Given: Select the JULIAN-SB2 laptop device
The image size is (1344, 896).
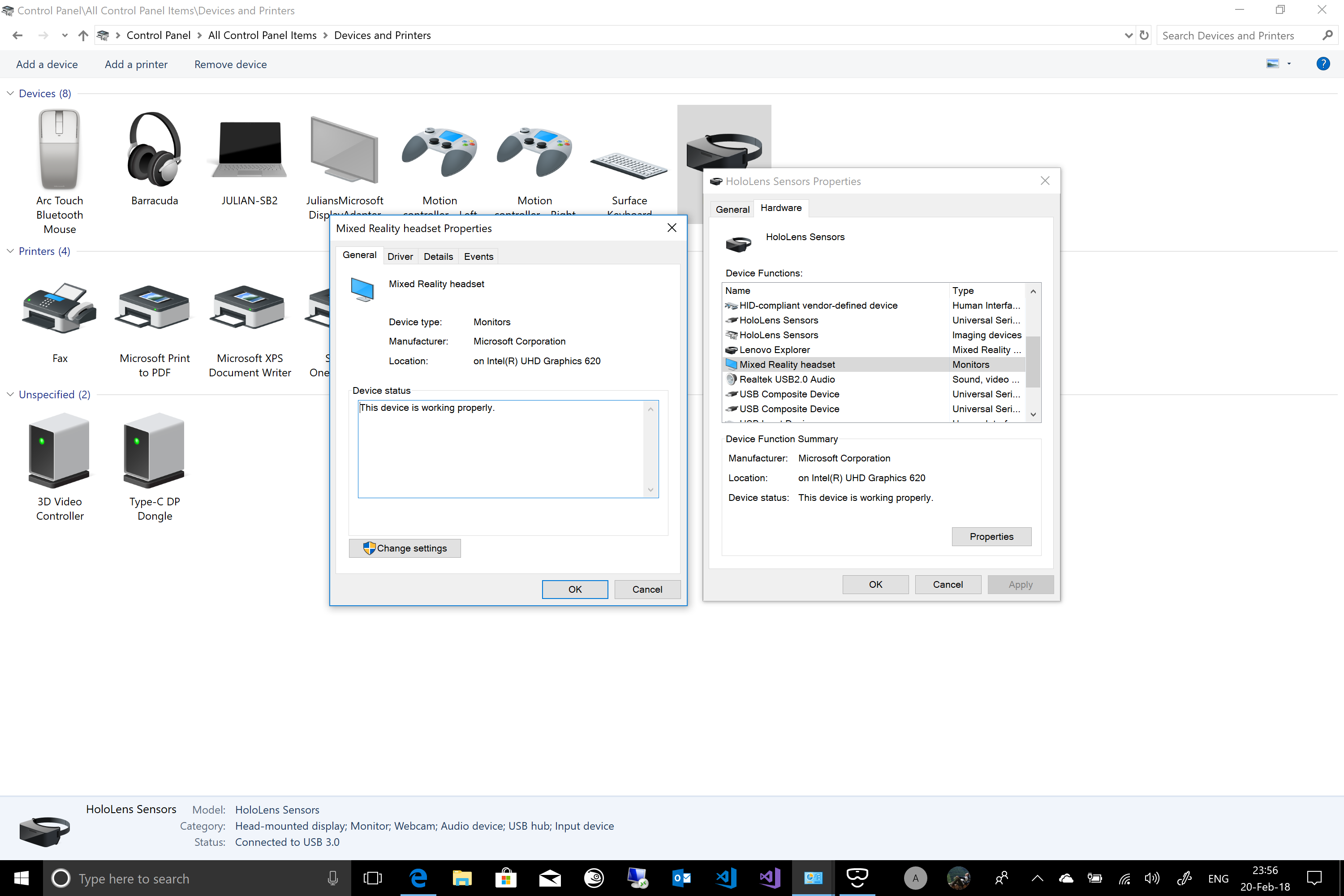Looking at the screenshot, I should [x=250, y=158].
